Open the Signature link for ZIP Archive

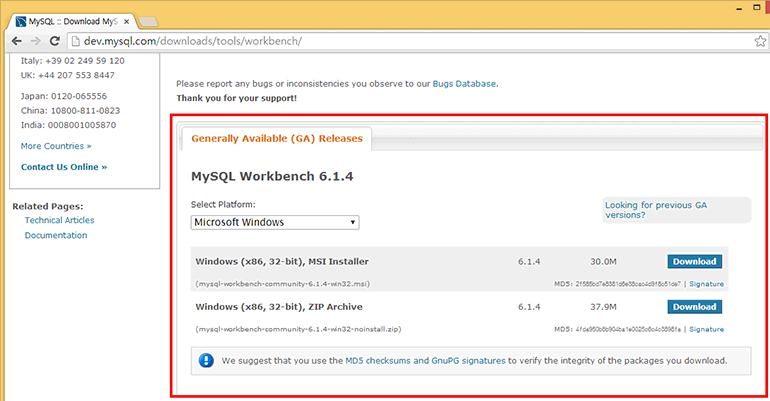(706, 329)
